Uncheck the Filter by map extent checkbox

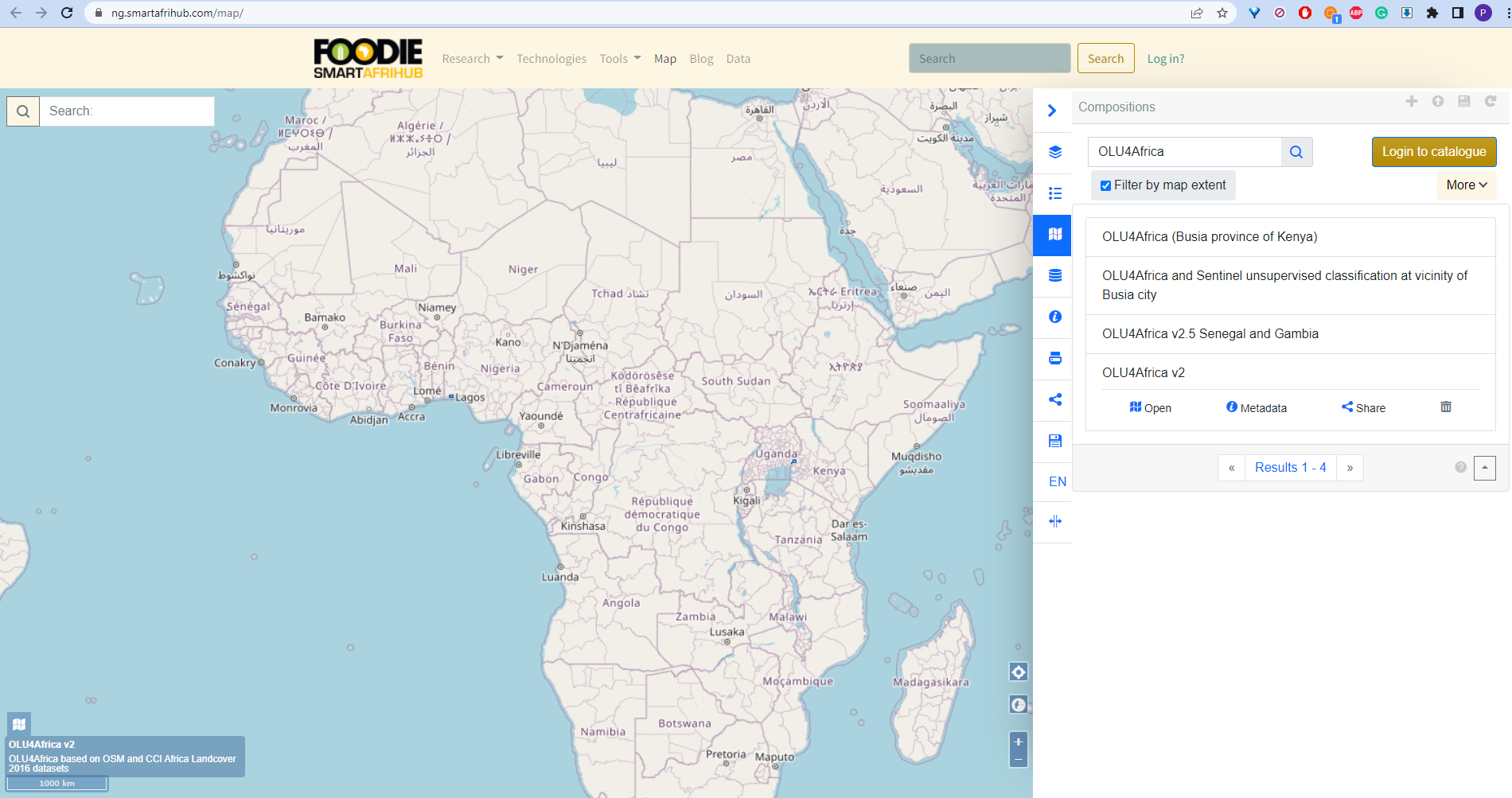(1105, 185)
